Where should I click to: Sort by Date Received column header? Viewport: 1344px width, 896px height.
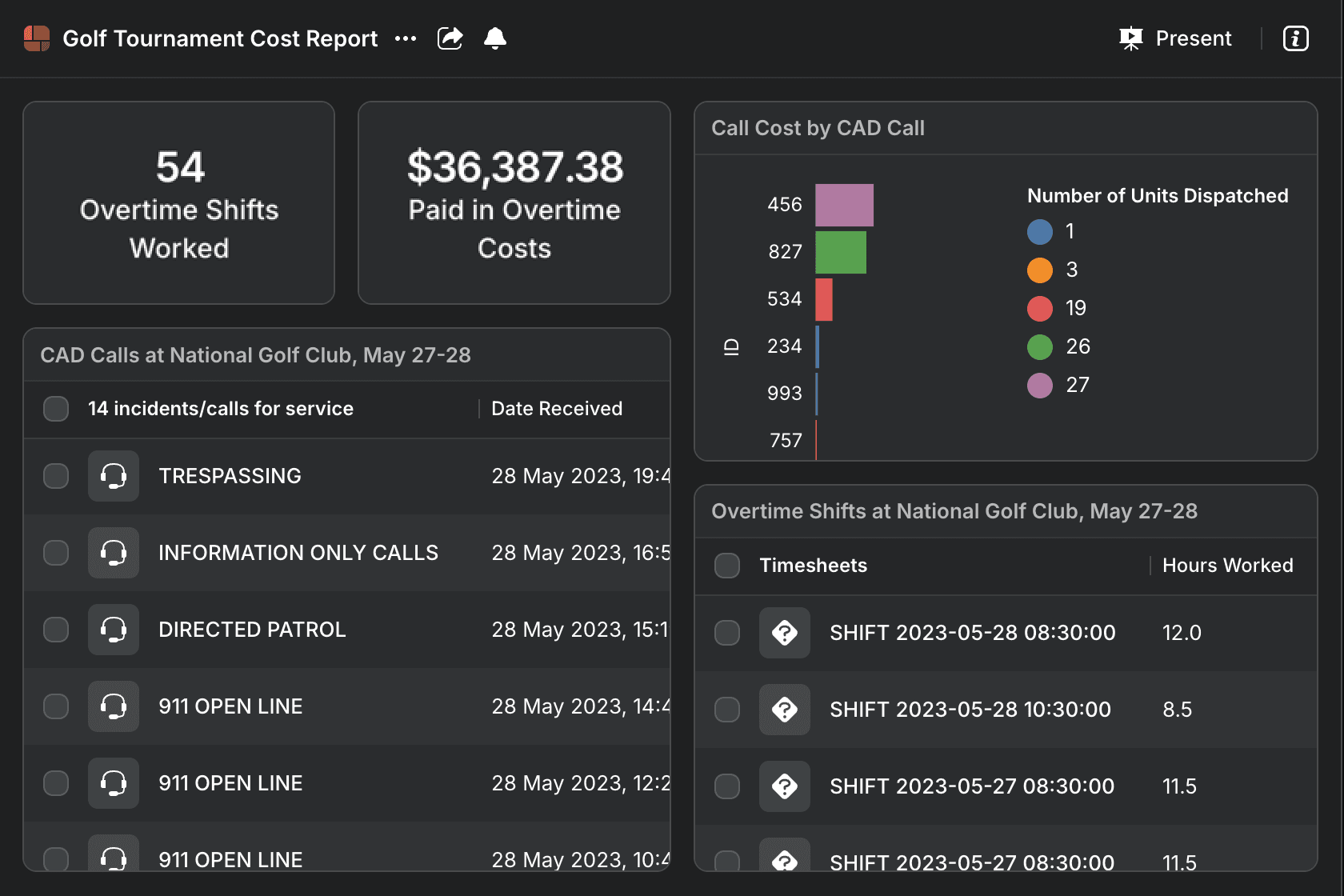click(557, 409)
